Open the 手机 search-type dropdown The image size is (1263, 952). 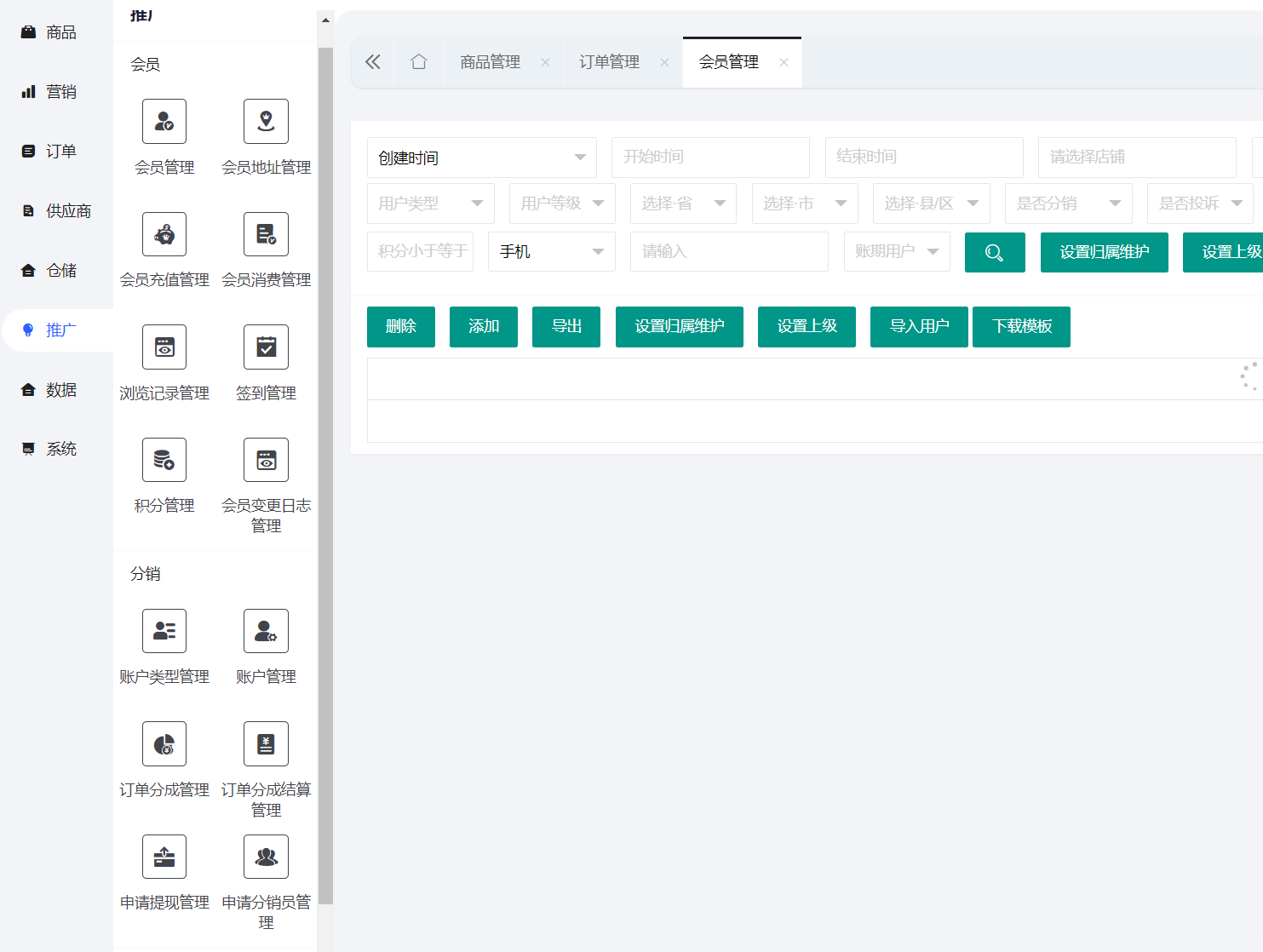(552, 252)
